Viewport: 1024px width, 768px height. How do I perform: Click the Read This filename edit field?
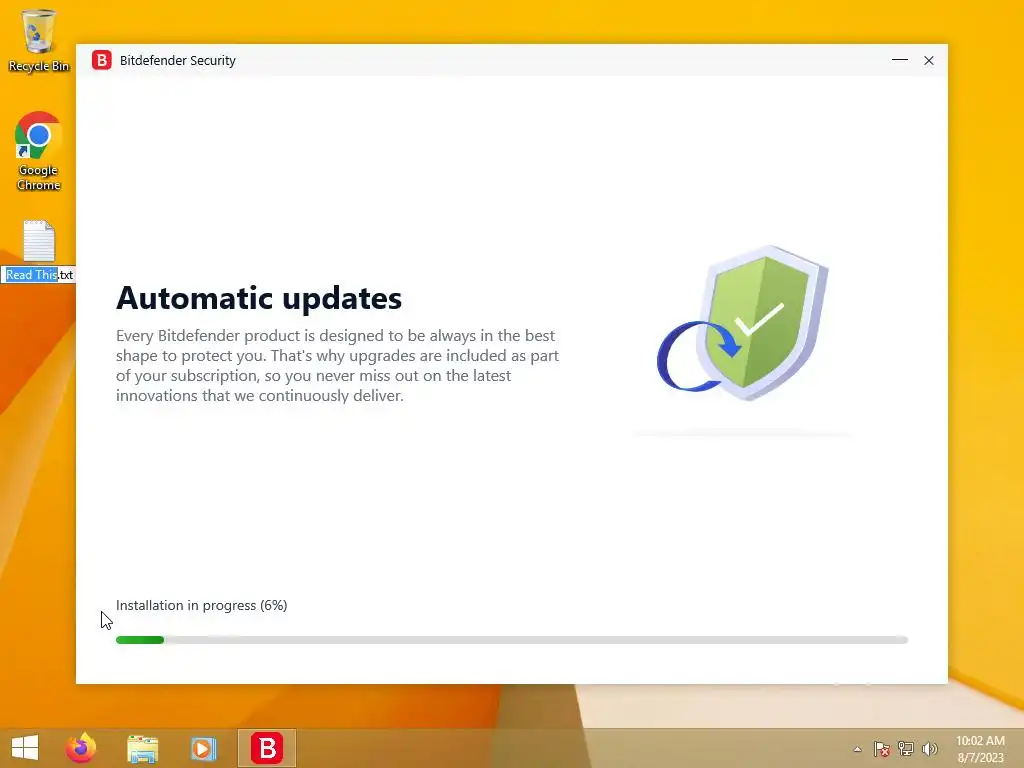click(39, 275)
